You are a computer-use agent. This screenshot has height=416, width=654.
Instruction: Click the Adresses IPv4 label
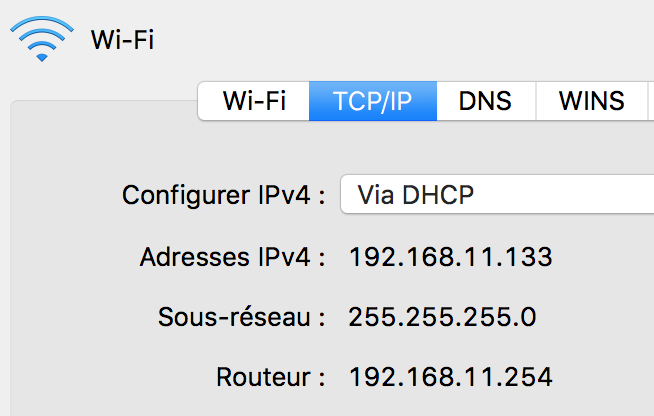tap(232, 257)
